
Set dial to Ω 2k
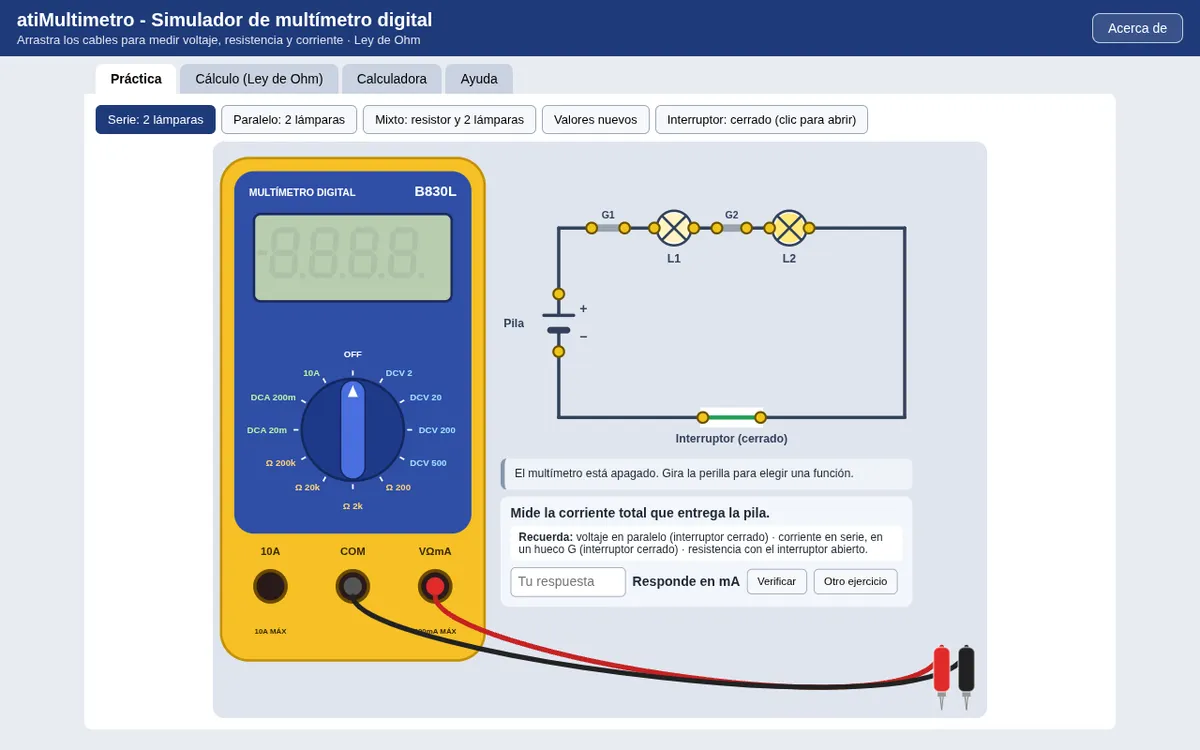click(353, 506)
